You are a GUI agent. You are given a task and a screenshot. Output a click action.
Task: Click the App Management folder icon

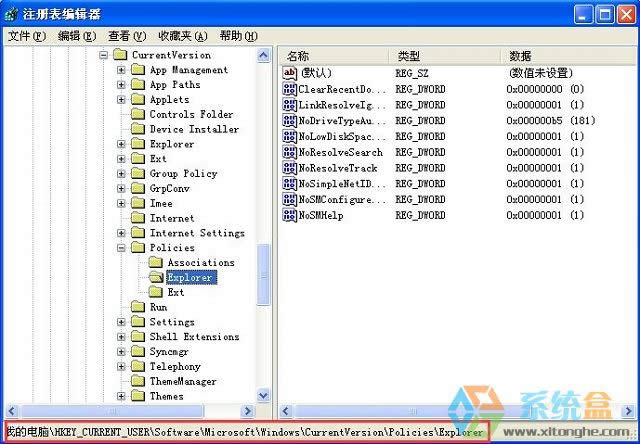pyautogui.click(x=138, y=70)
